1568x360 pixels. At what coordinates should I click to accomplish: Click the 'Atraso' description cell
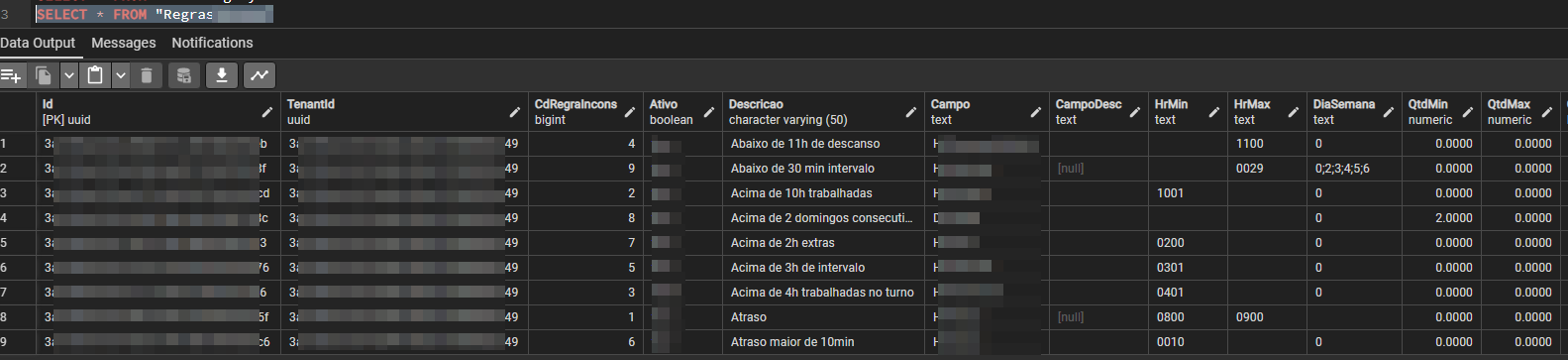tap(823, 317)
